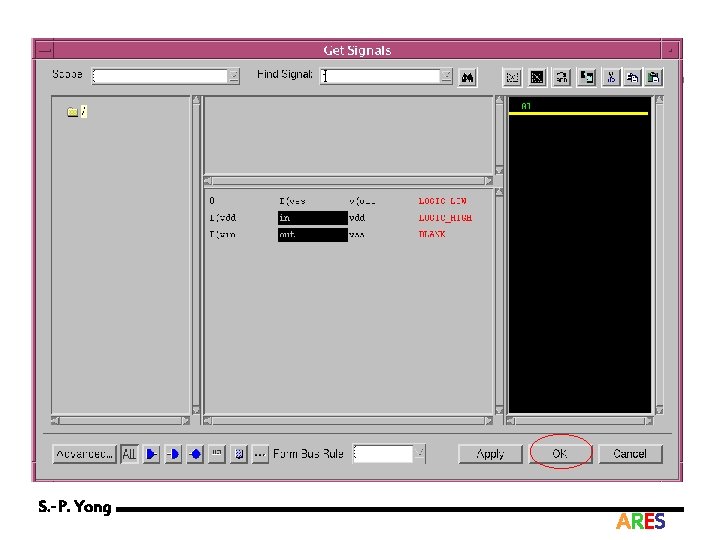The width and height of the screenshot is (720, 540).
Task: Select the highlighted 'in' signal
Action: pyautogui.click(x=313, y=218)
